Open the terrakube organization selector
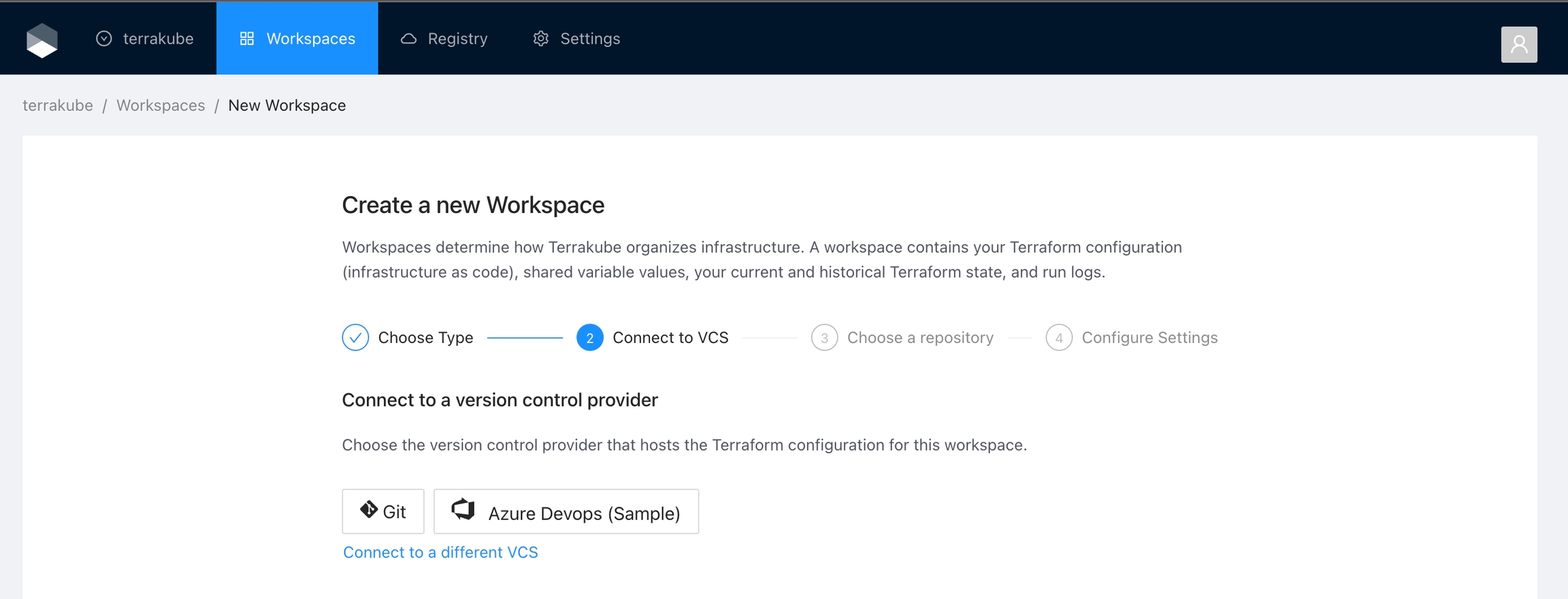This screenshot has height=599, width=1568. 145,39
